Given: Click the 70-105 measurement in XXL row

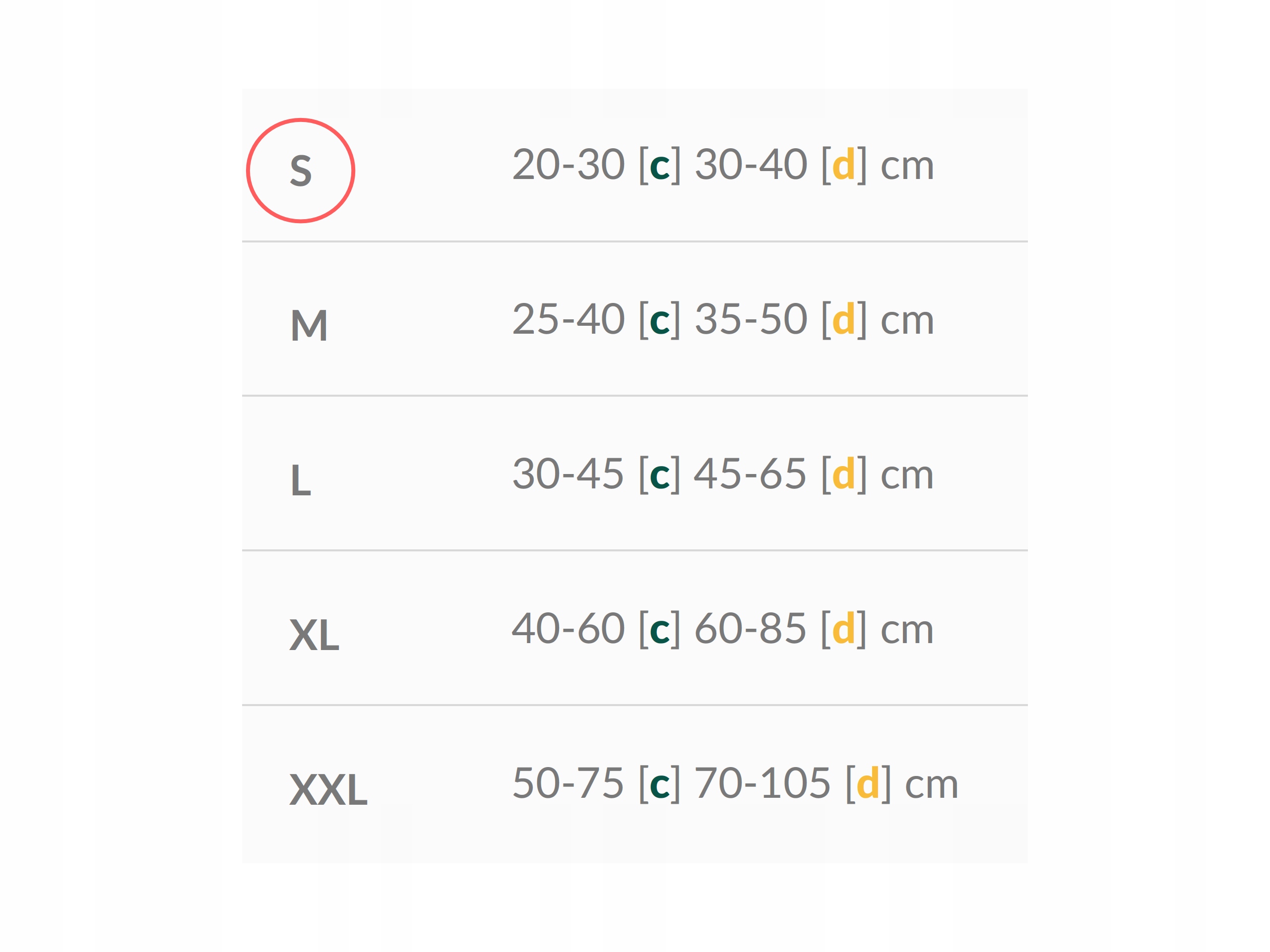Looking at the screenshot, I should [x=762, y=784].
